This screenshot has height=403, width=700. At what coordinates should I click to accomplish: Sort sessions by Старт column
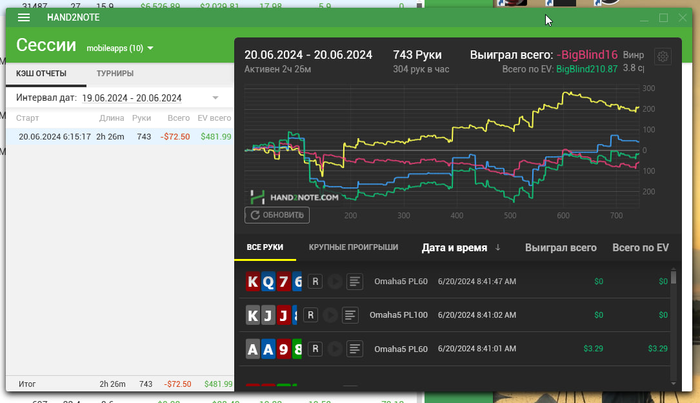27,118
